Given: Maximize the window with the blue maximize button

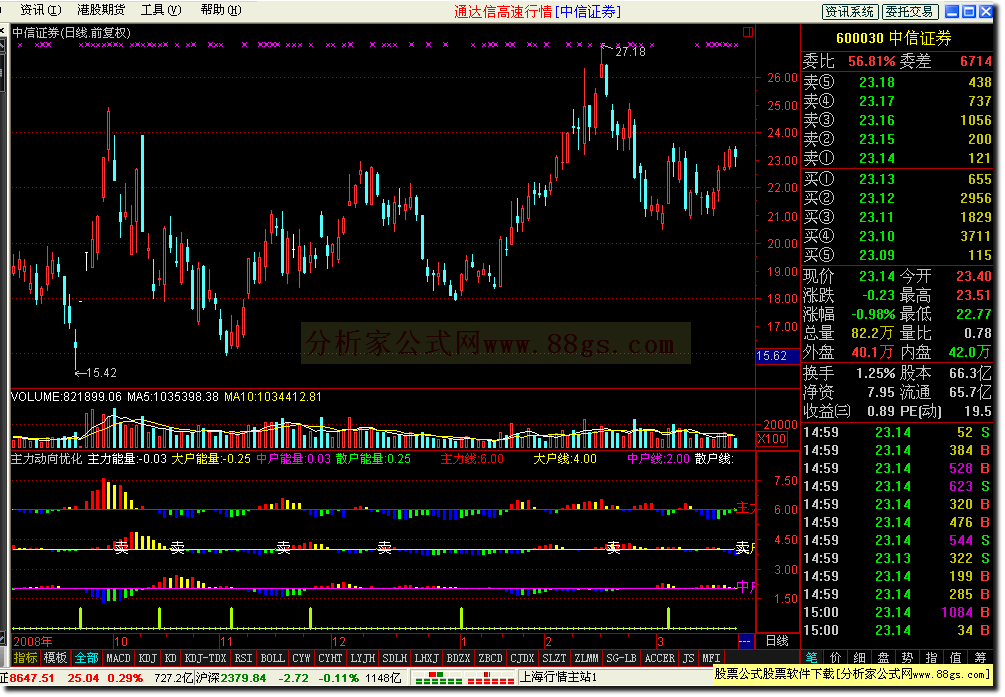Looking at the screenshot, I should tap(969, 12).
